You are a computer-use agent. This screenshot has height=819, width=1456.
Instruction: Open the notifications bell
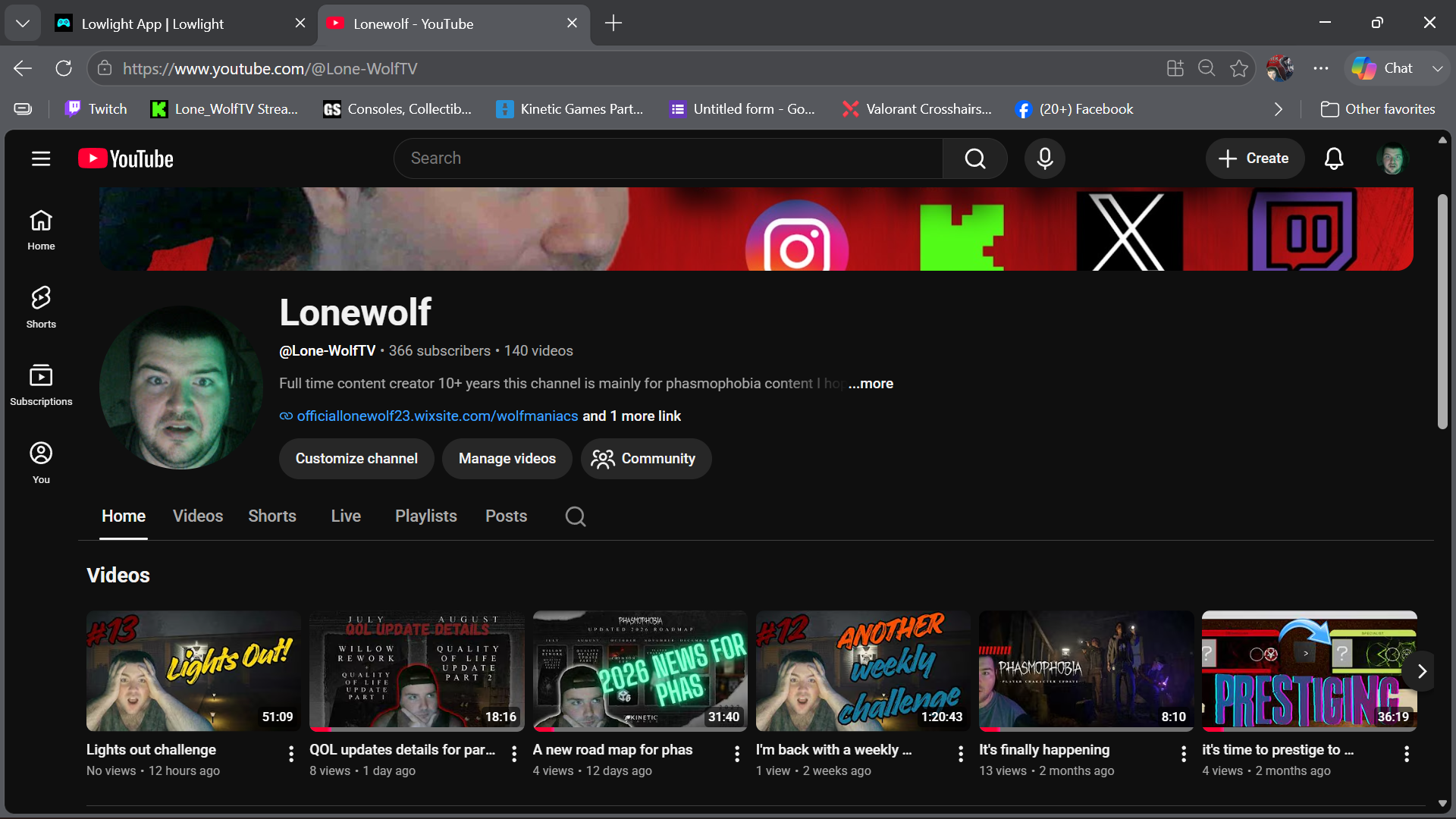pyautogui.click(x=1334, y=158)
